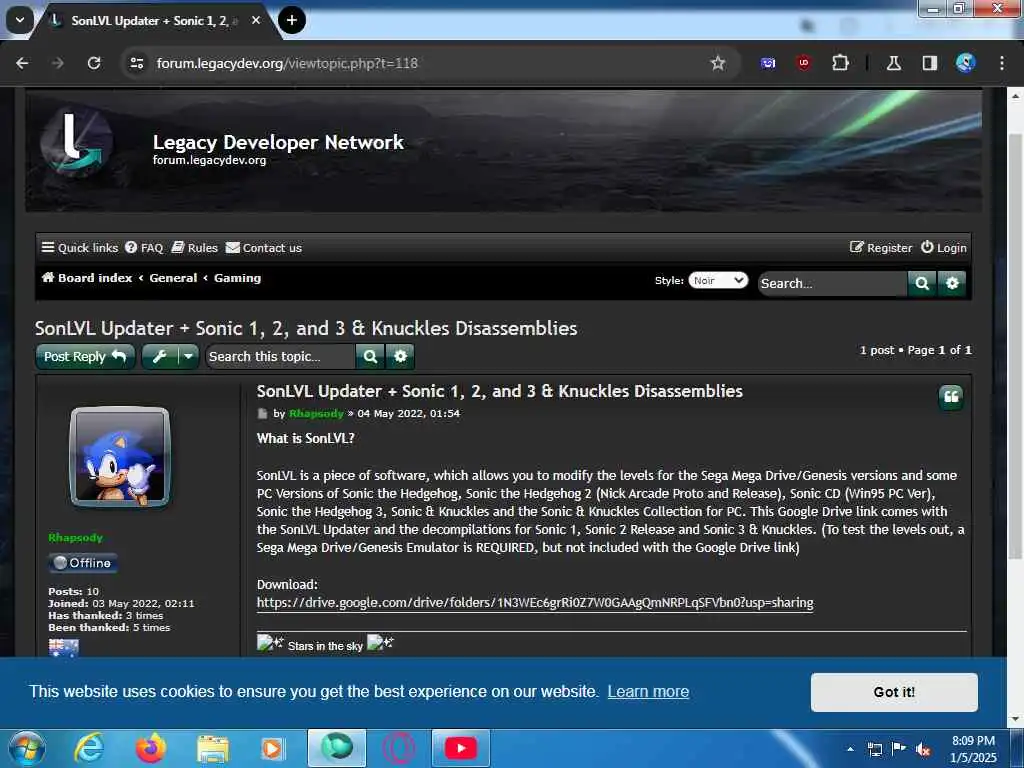Viewport: 1024px width, 768px height.
Task: Open Rhapsody username under the avatar
Action: coord(75,537)
